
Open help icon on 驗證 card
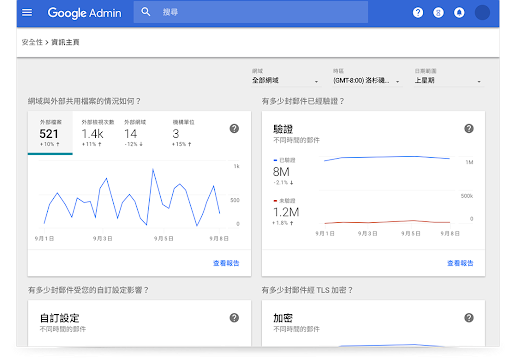[x=469, y=129]
